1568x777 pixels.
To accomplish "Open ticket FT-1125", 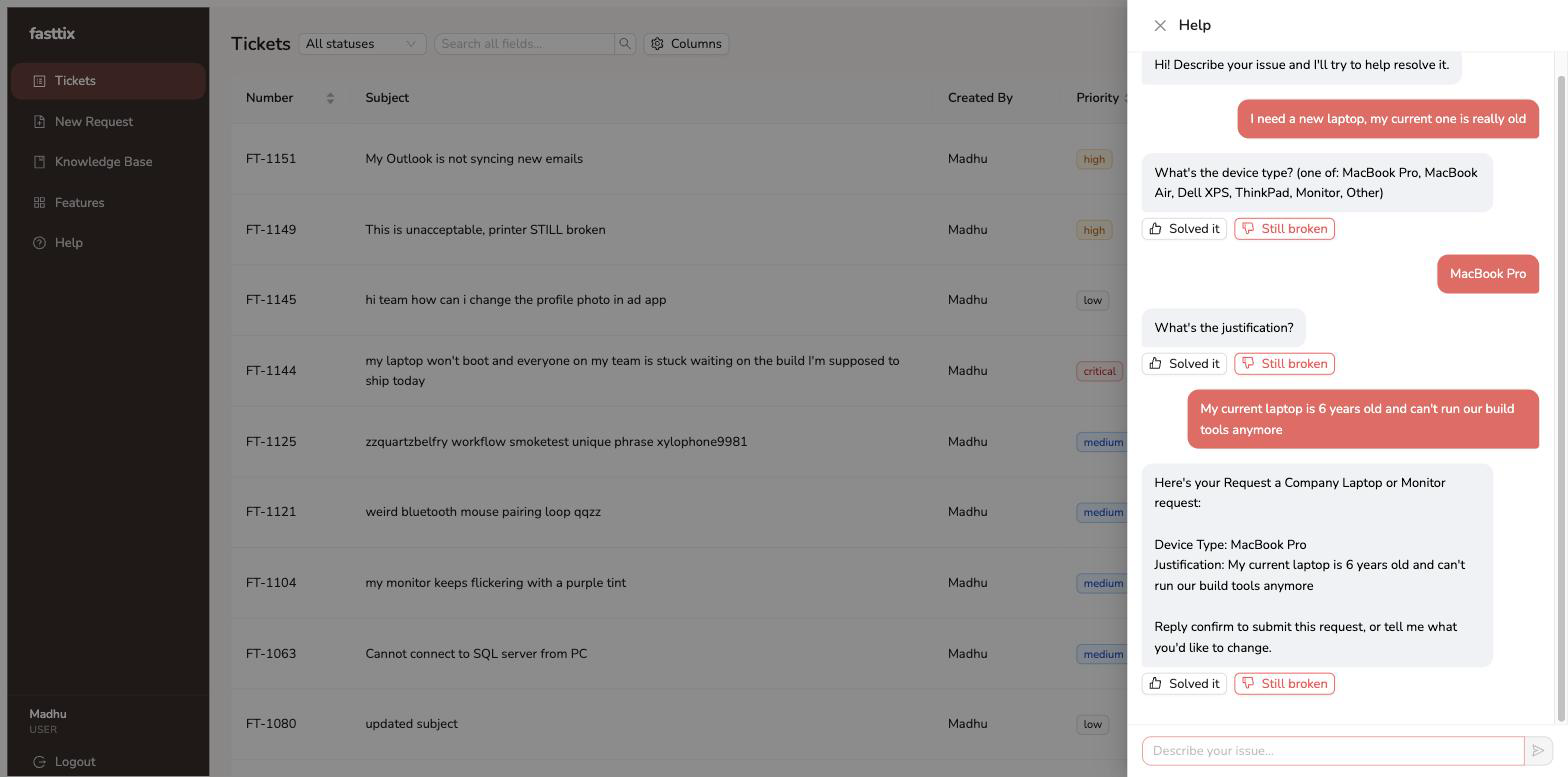I will pos(271,442).
